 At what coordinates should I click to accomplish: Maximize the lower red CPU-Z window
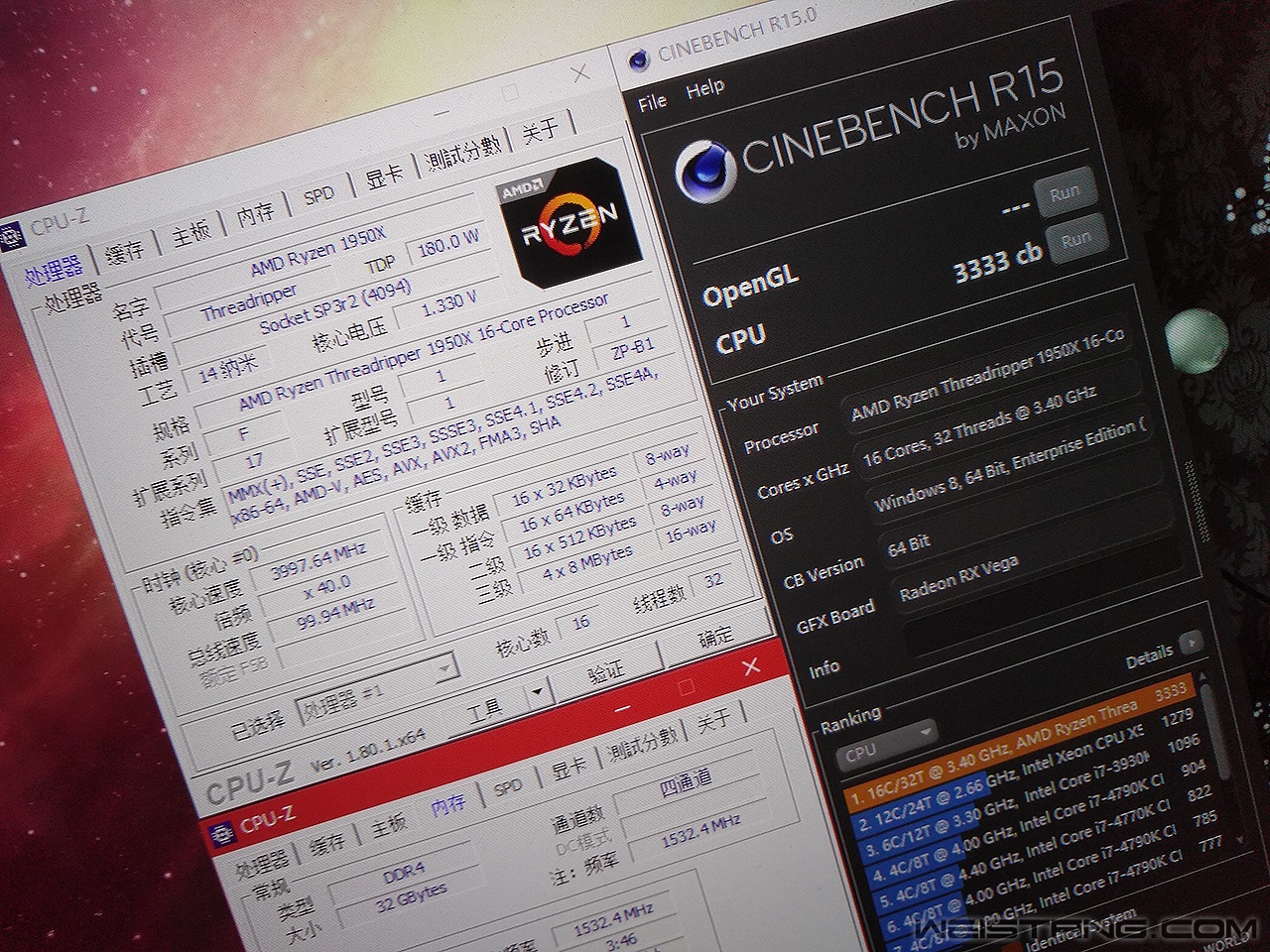(687, 685)
